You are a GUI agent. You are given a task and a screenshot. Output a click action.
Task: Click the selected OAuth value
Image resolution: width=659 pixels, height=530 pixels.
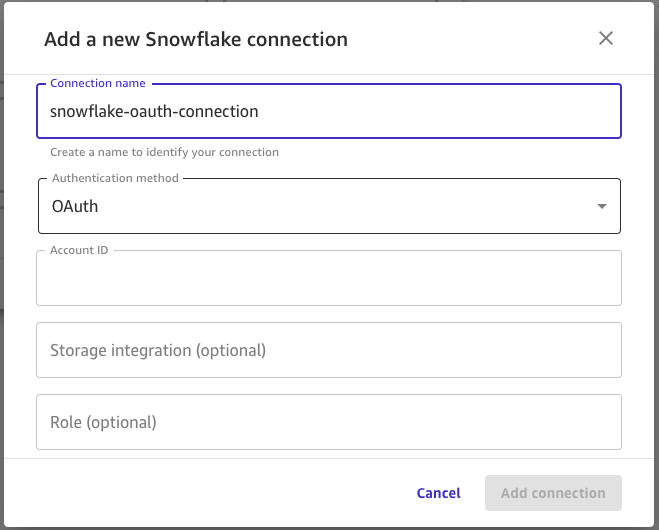tap(75, 206)
